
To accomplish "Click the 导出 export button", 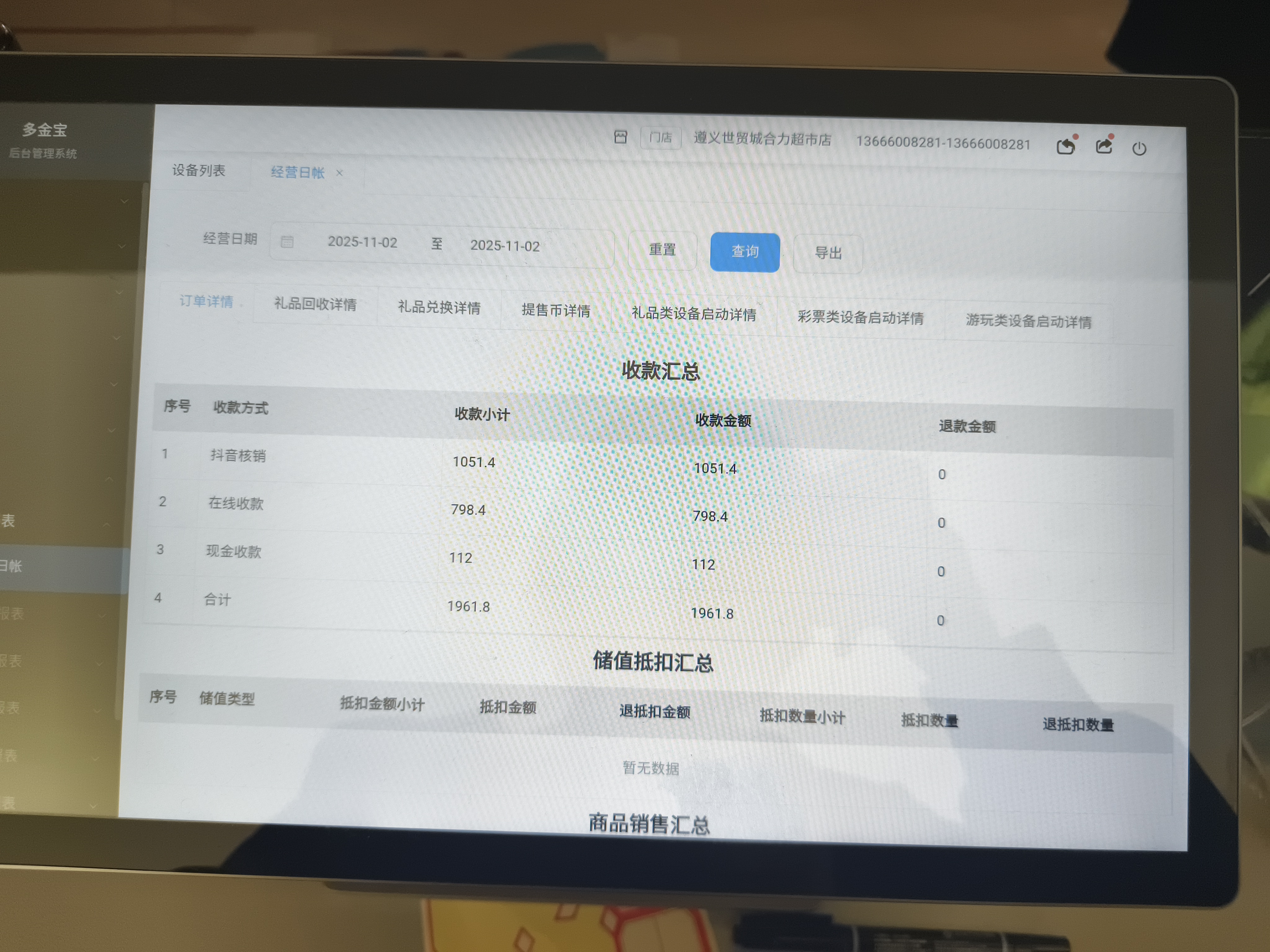I will (x=828, y=253).
